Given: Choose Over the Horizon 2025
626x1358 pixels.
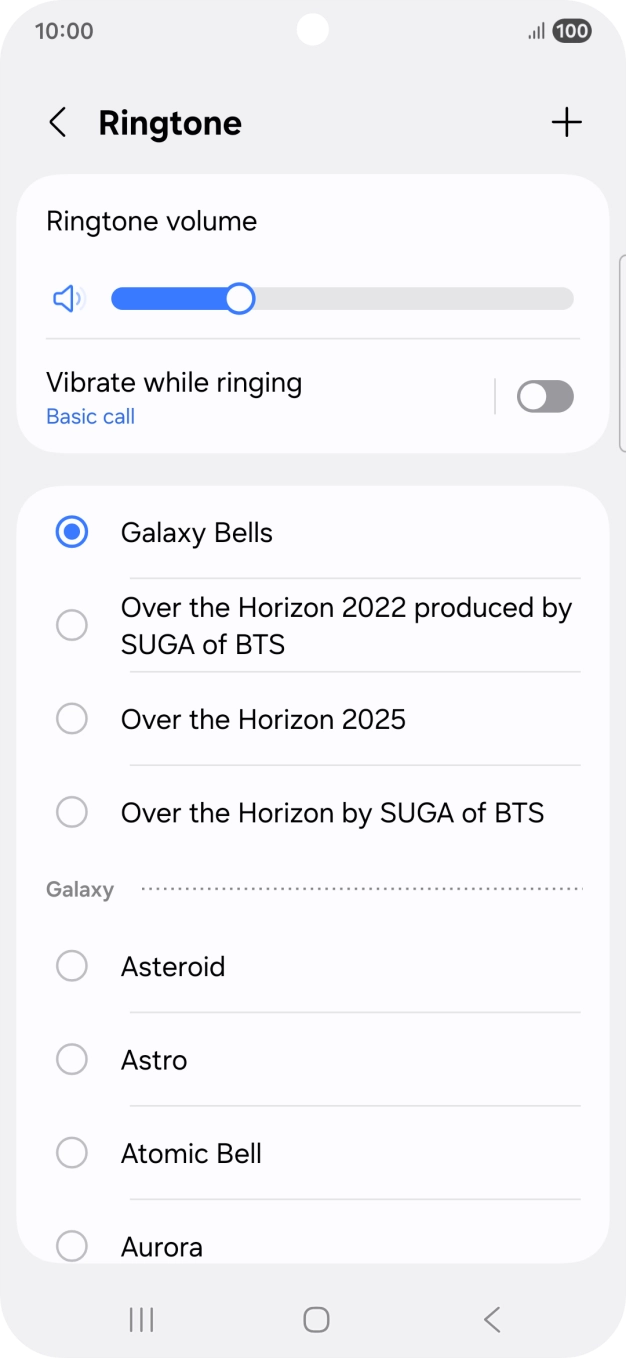Looking at the screenshot, I should [71, 718].
